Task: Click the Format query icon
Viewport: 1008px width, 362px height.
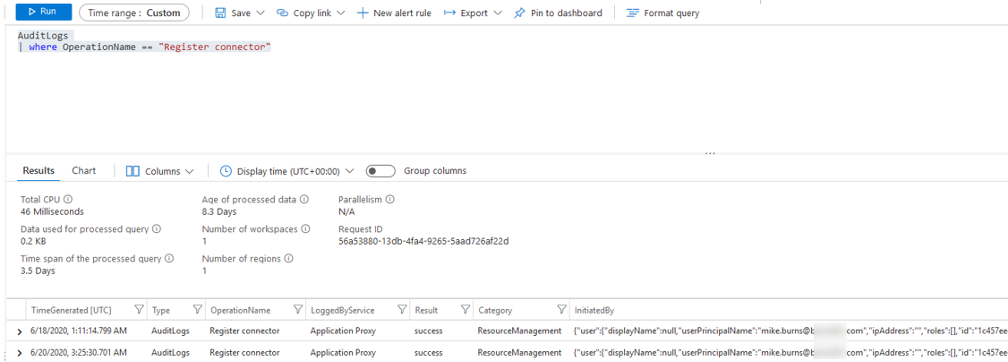Action: coord(633,13)
